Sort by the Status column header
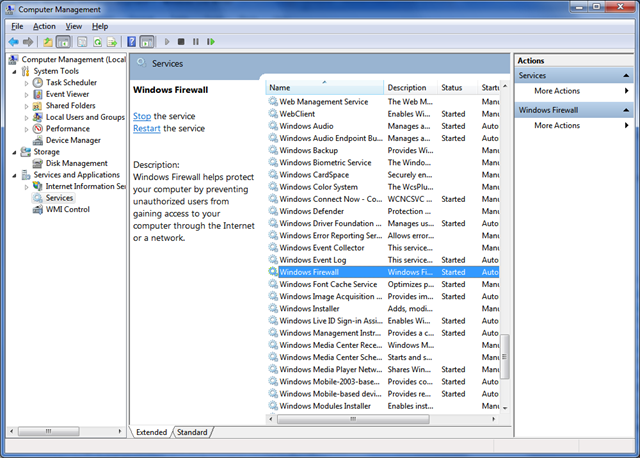The image size is (640, 458). click(456, 88)
